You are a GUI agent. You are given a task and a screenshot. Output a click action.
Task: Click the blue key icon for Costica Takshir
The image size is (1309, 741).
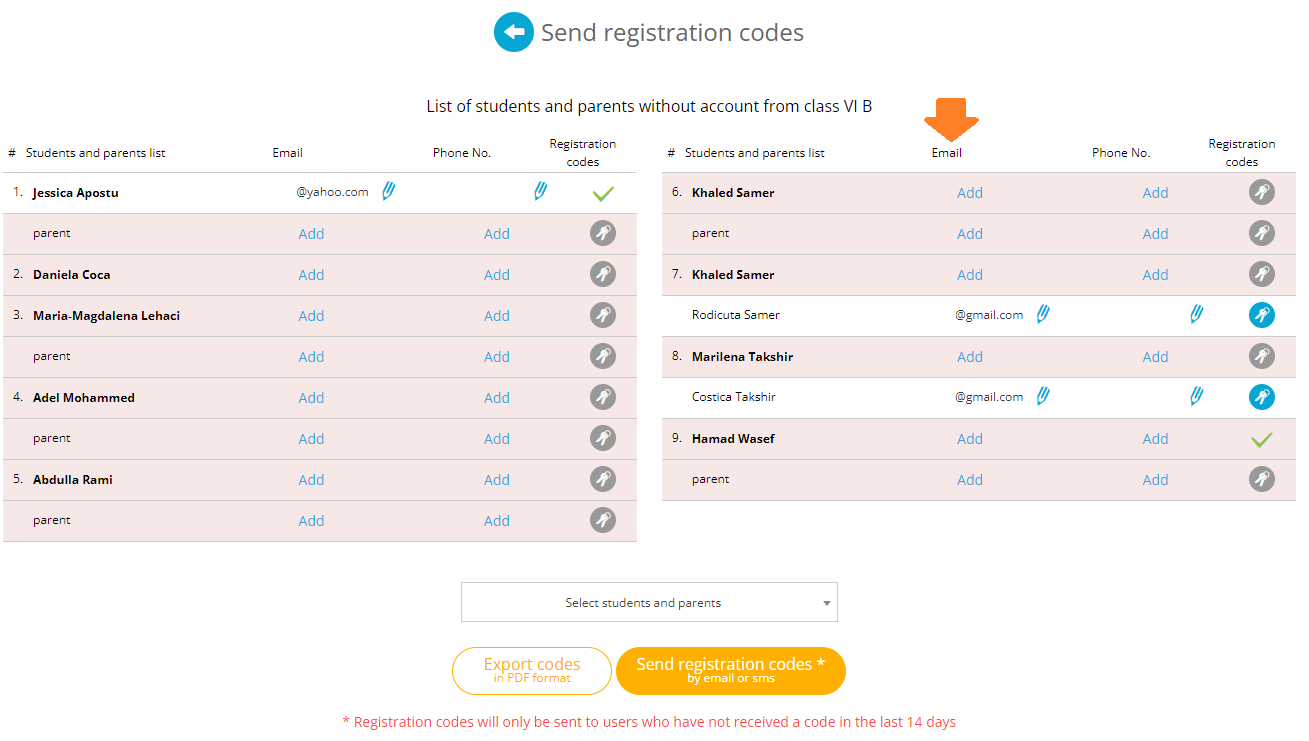pyautogui.click(x=1262, y=397)
